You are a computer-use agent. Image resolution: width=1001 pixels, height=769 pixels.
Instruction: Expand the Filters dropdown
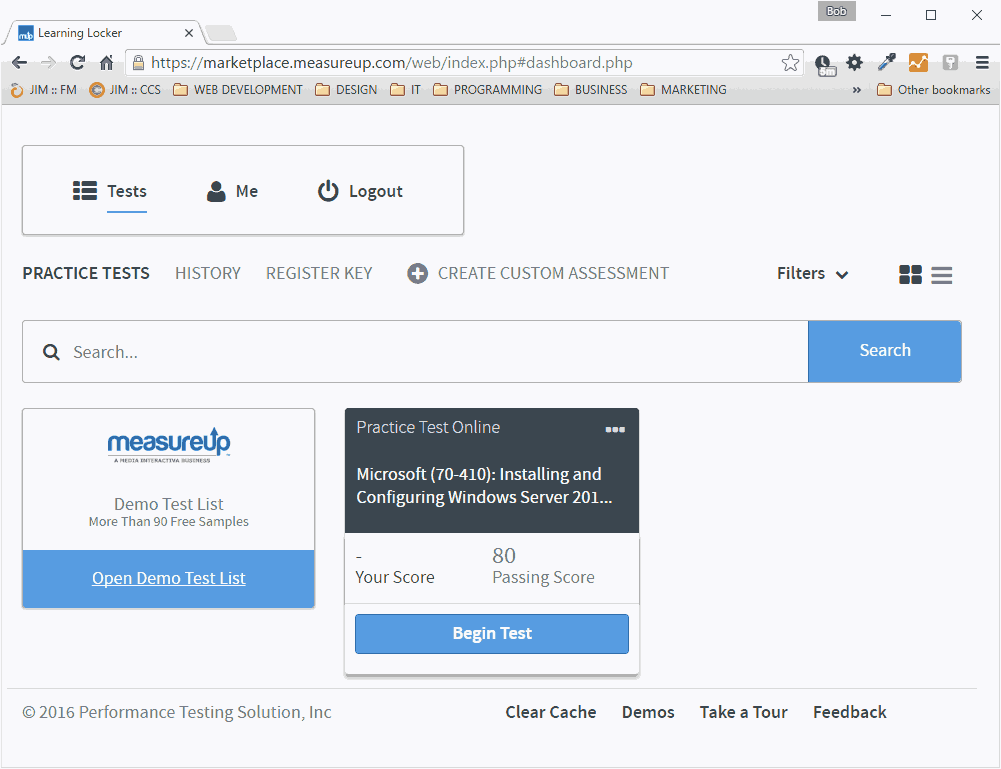click(x=813, y=274)
